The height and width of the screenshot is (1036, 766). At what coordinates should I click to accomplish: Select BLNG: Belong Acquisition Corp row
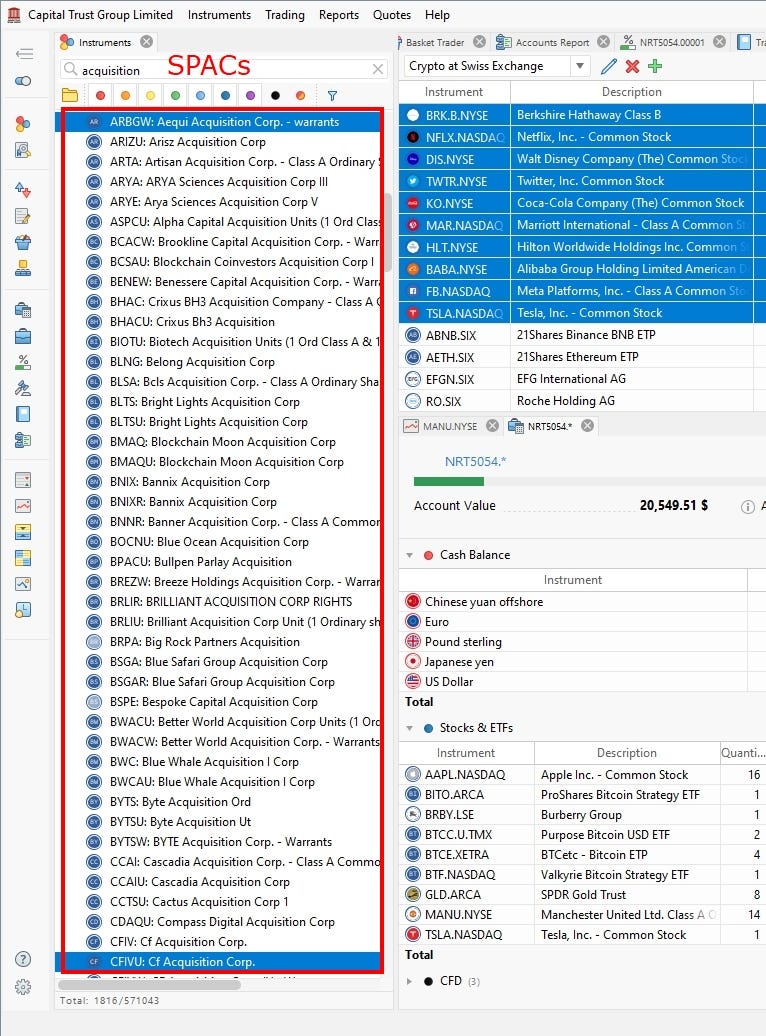pyautogui.click(x=218, y=362)
